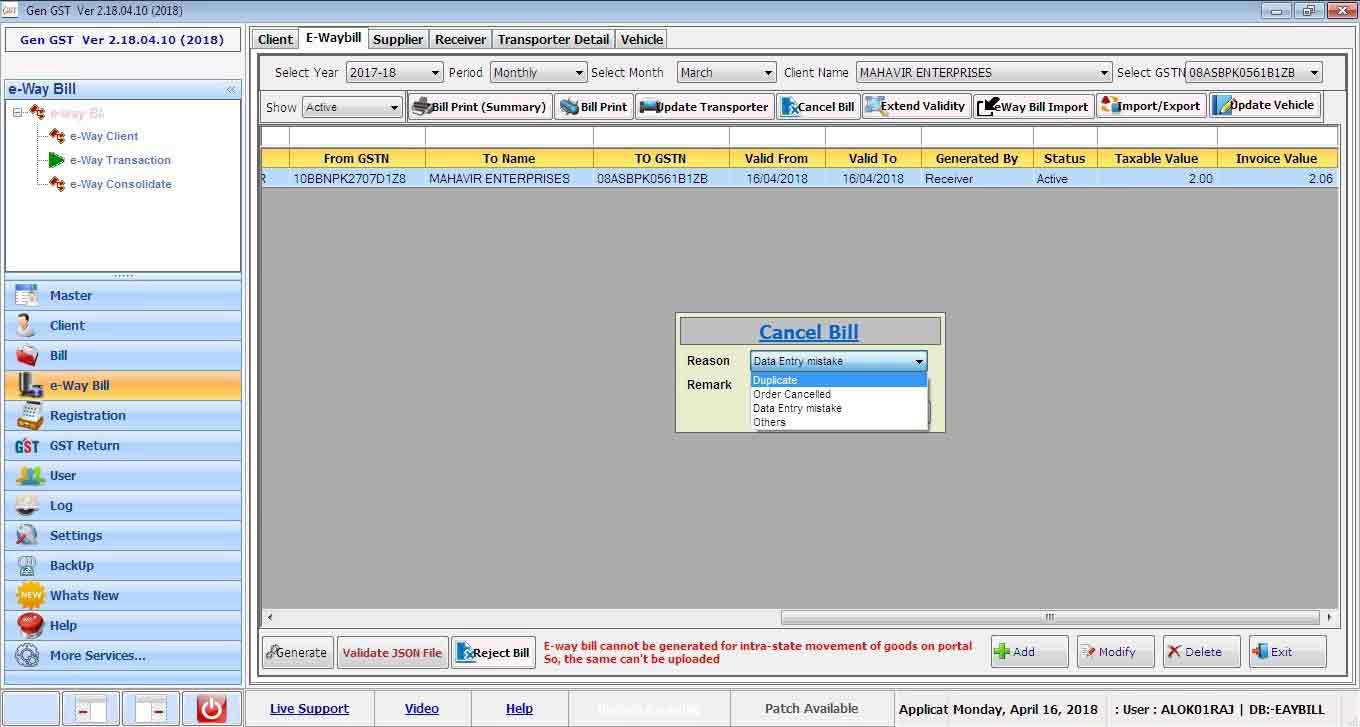
Task: Select e-Way Consolidate tree item
Action: 120,184
